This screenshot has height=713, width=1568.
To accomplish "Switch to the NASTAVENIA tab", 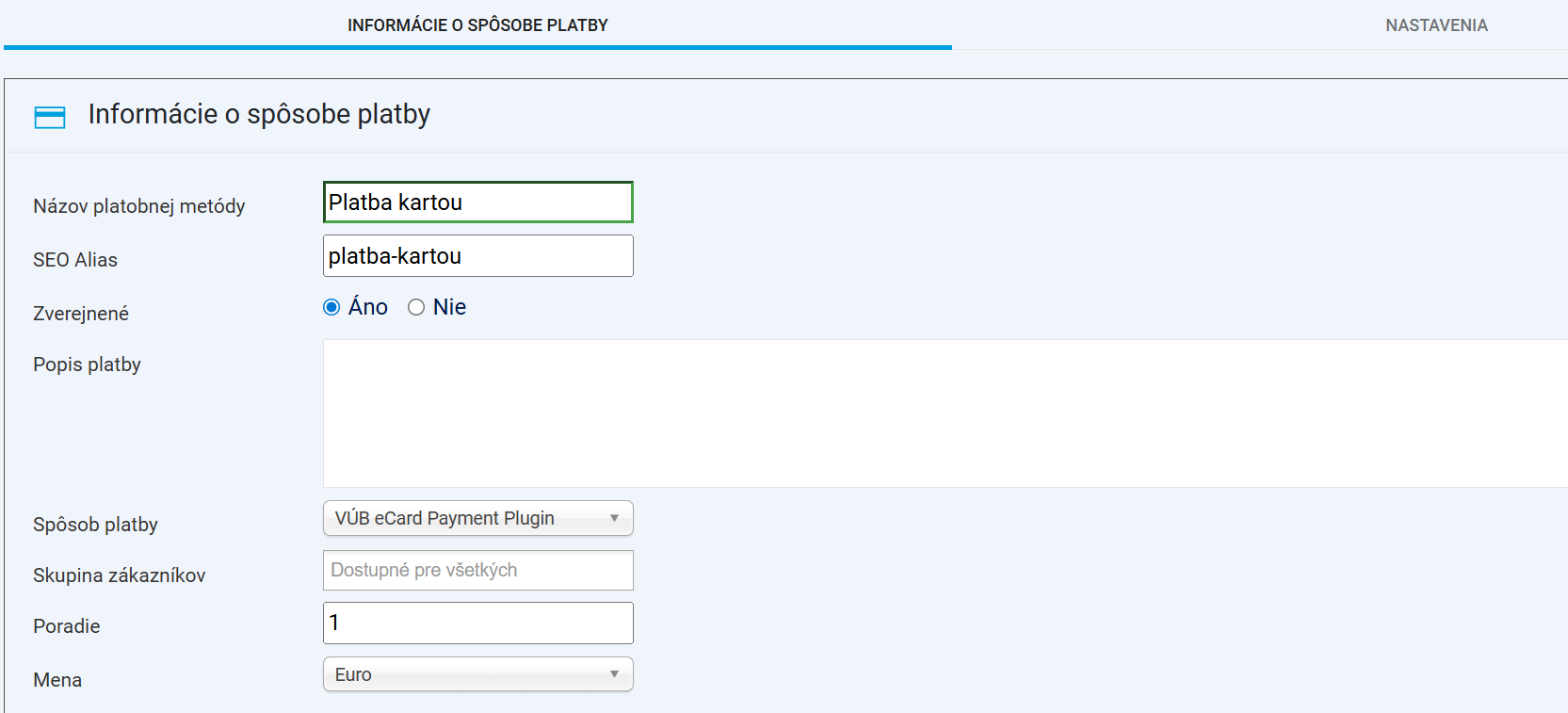I will tap(1435, 24).
